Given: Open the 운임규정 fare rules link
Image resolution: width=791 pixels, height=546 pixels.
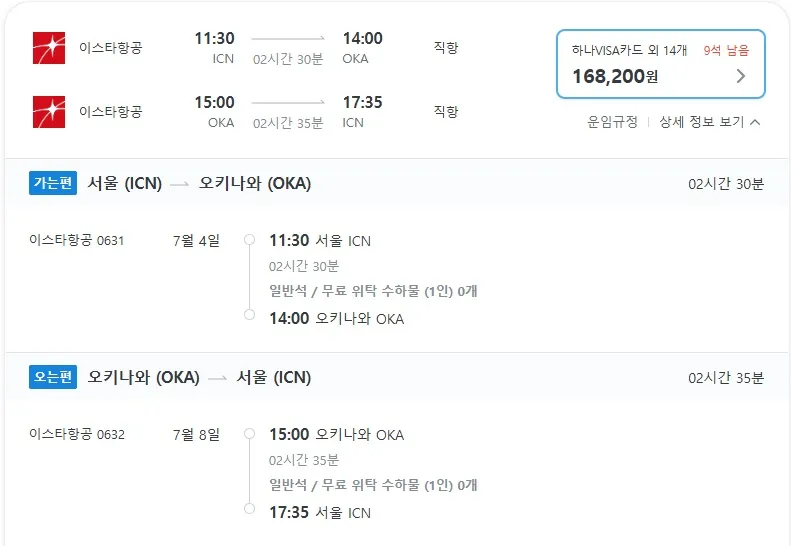Looking at the screenshot, I should point(612,122).
